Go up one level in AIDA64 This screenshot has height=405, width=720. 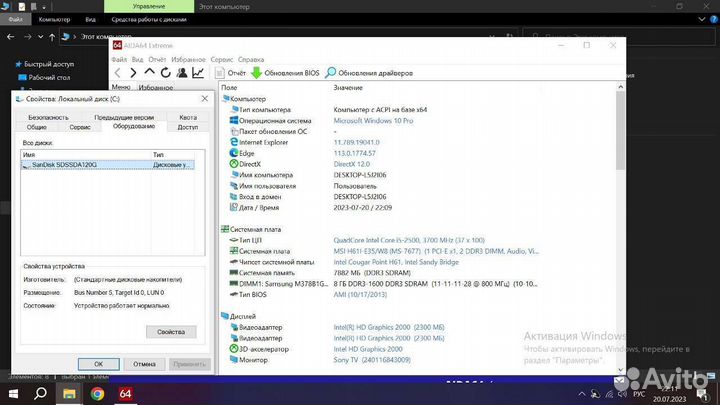tap(149, 72)
